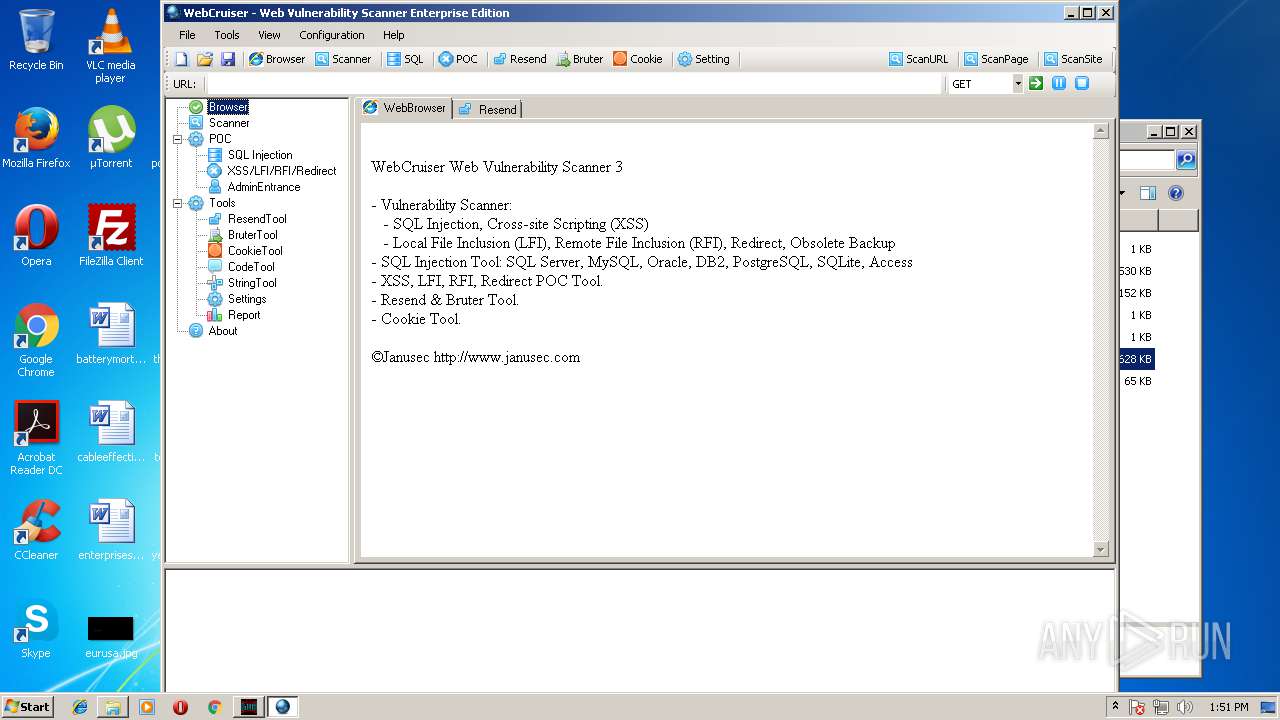
Task: Open CCleaner desktop icon
Action: tap(36, 529)
